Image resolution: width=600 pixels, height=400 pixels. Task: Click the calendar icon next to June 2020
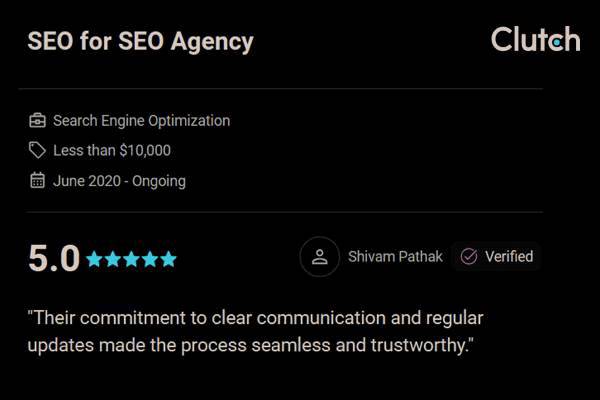pyautogui.click(x=37, y=181)
